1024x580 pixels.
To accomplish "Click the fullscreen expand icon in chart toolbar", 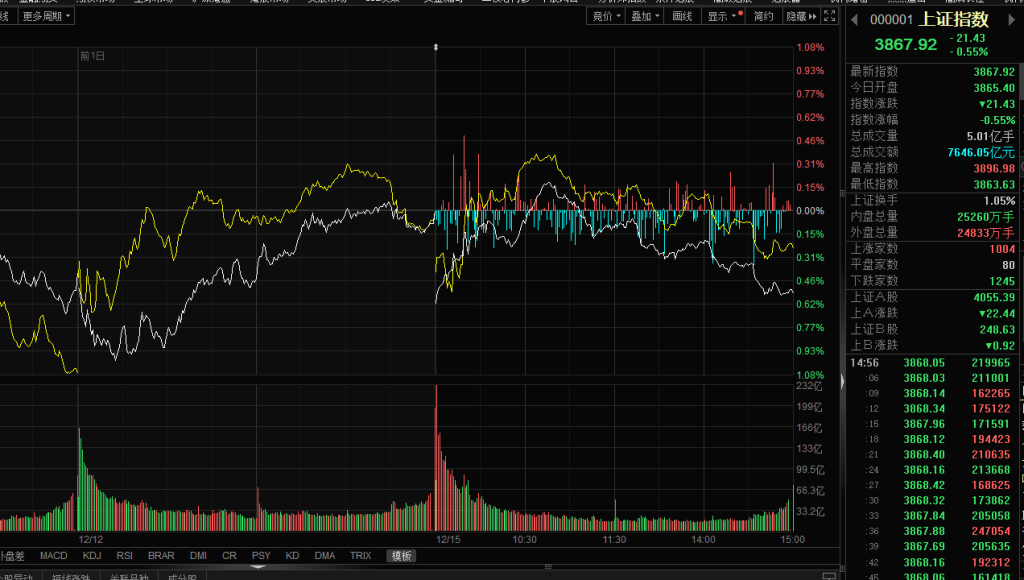I will (829, 16).
